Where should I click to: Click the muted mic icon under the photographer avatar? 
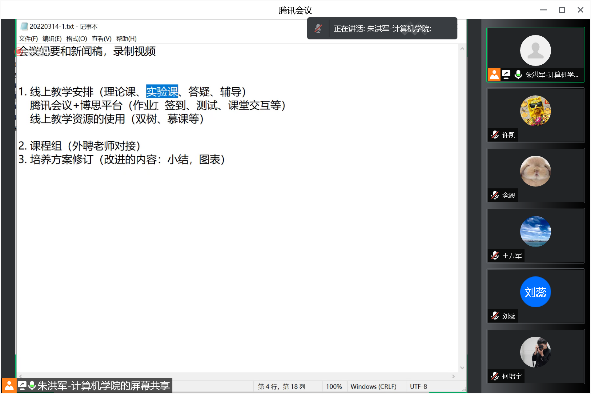(495, 376)
